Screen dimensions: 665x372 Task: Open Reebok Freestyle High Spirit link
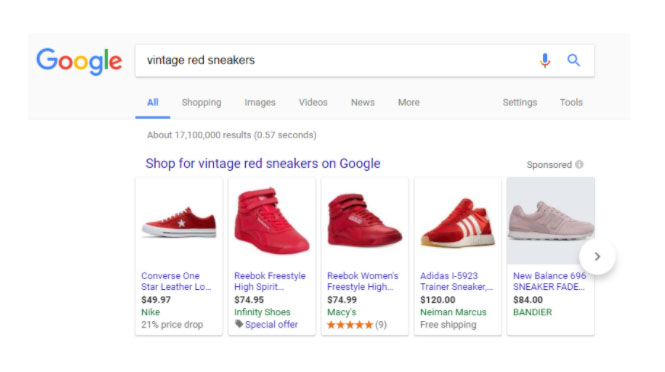point(270,281)
